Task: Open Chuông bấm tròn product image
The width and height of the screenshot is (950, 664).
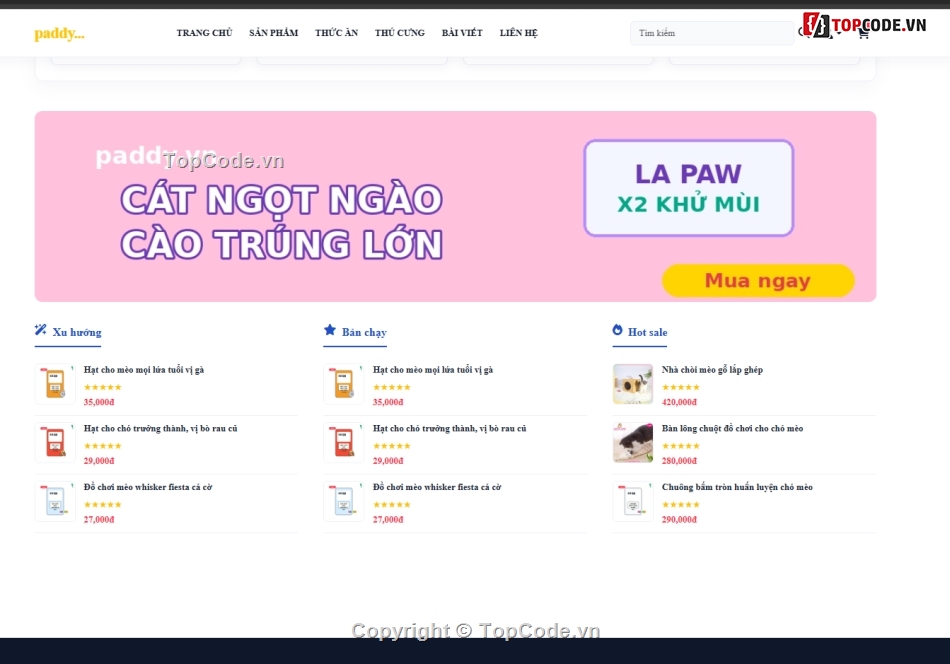Action: [633, 502]
